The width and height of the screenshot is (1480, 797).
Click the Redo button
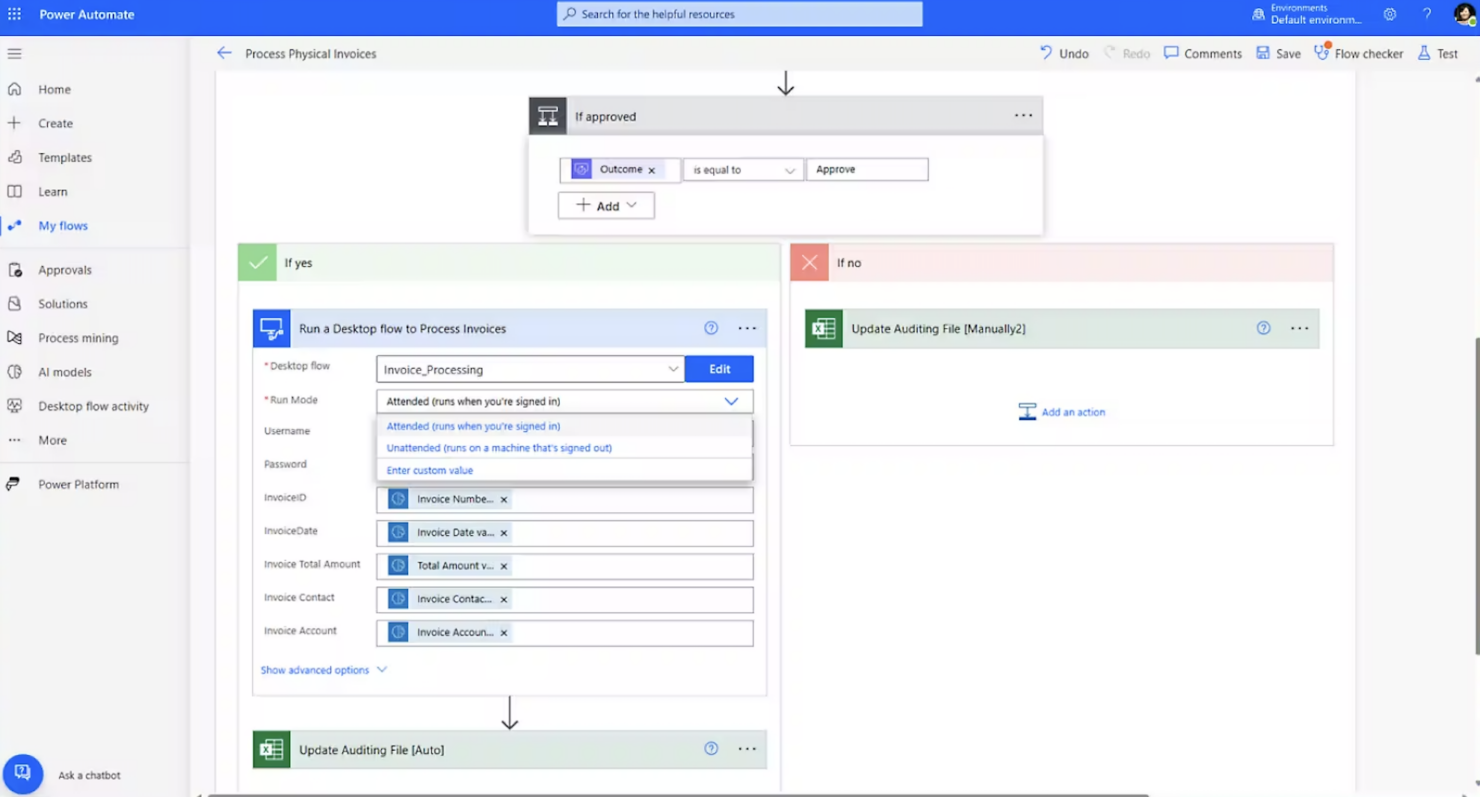click(1127, 53)
